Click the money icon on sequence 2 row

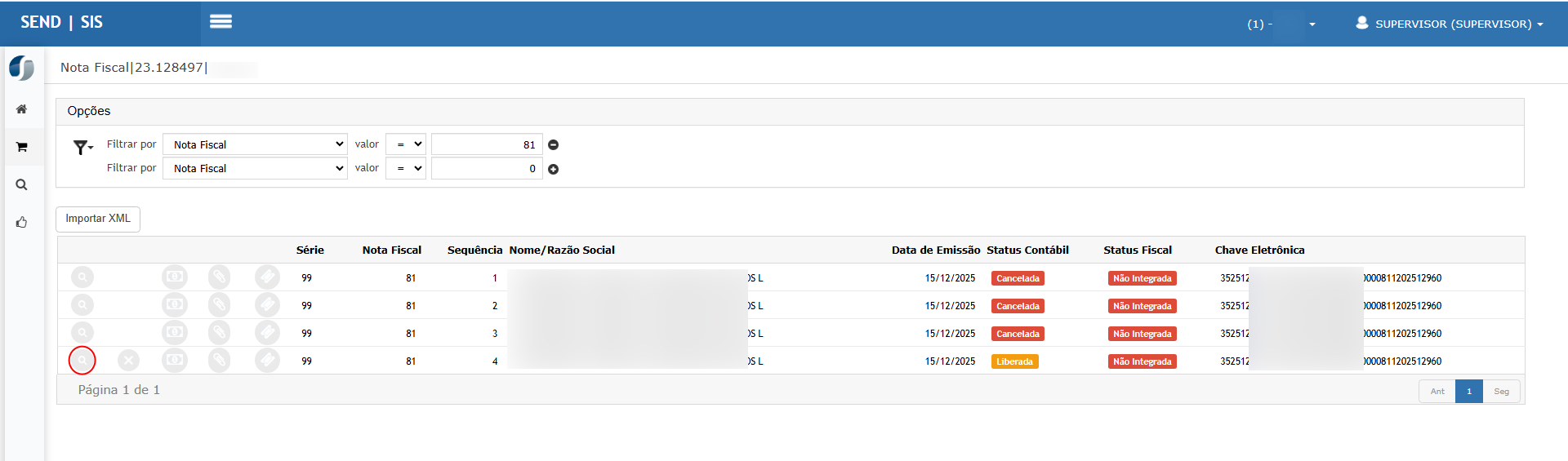175,305
